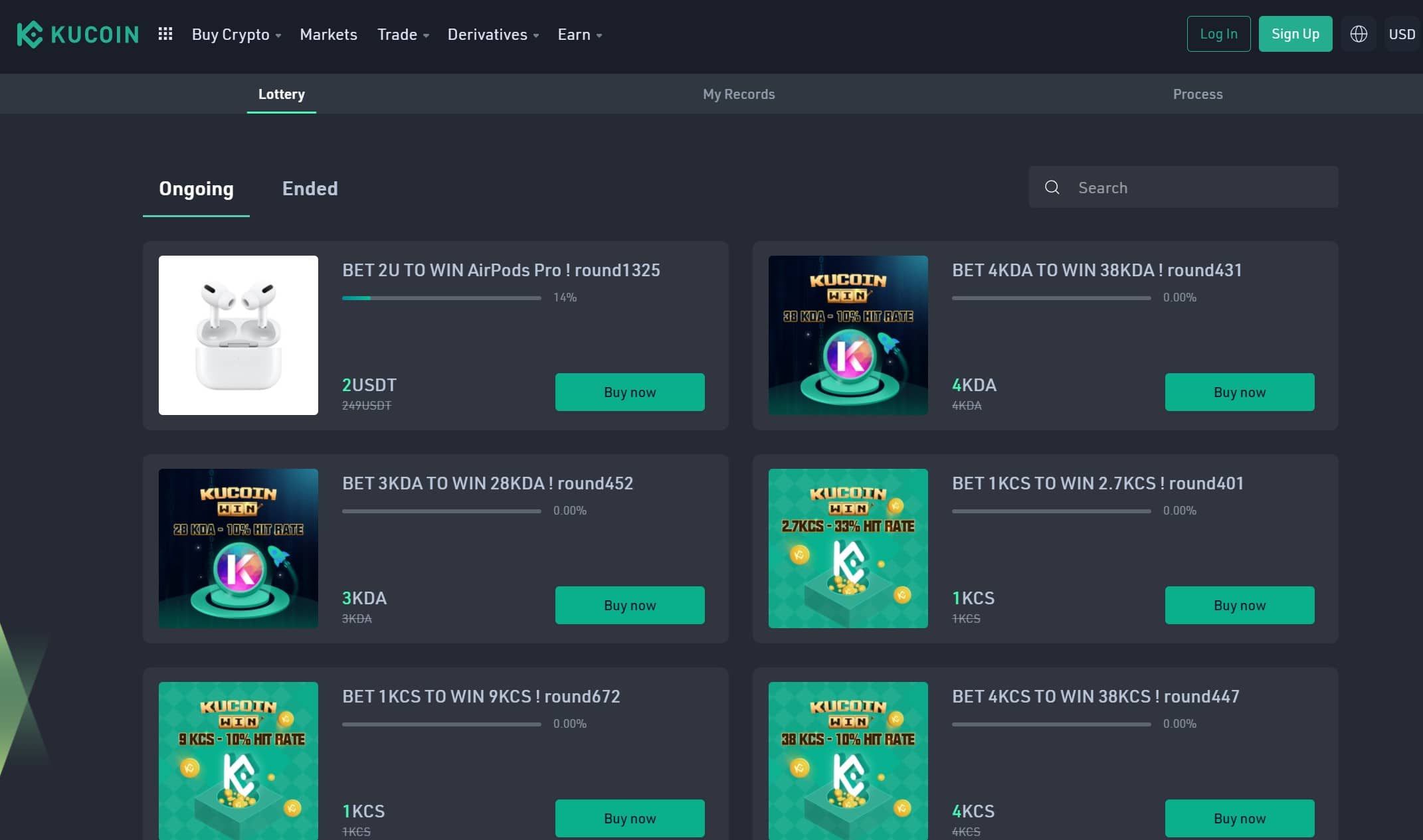The height and width of the screenshot is (840, 1423).
Task: Switch to the Ended tab
Action: [310, 189]
